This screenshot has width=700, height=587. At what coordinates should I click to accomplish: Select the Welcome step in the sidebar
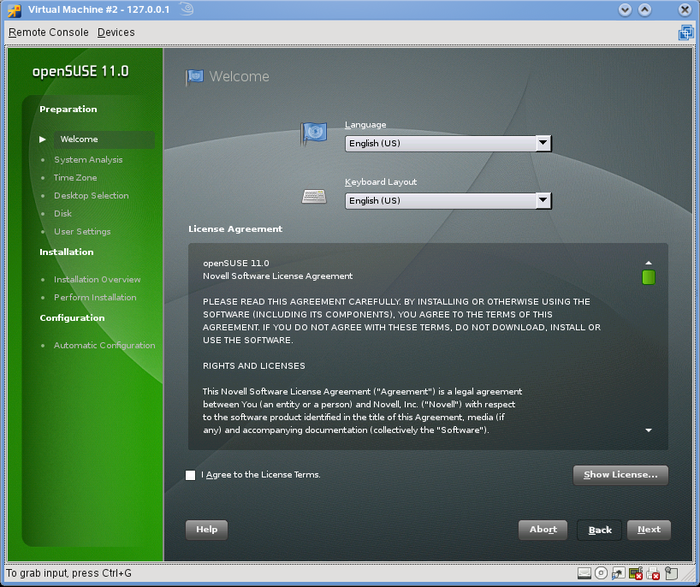[x=104, y=139]
